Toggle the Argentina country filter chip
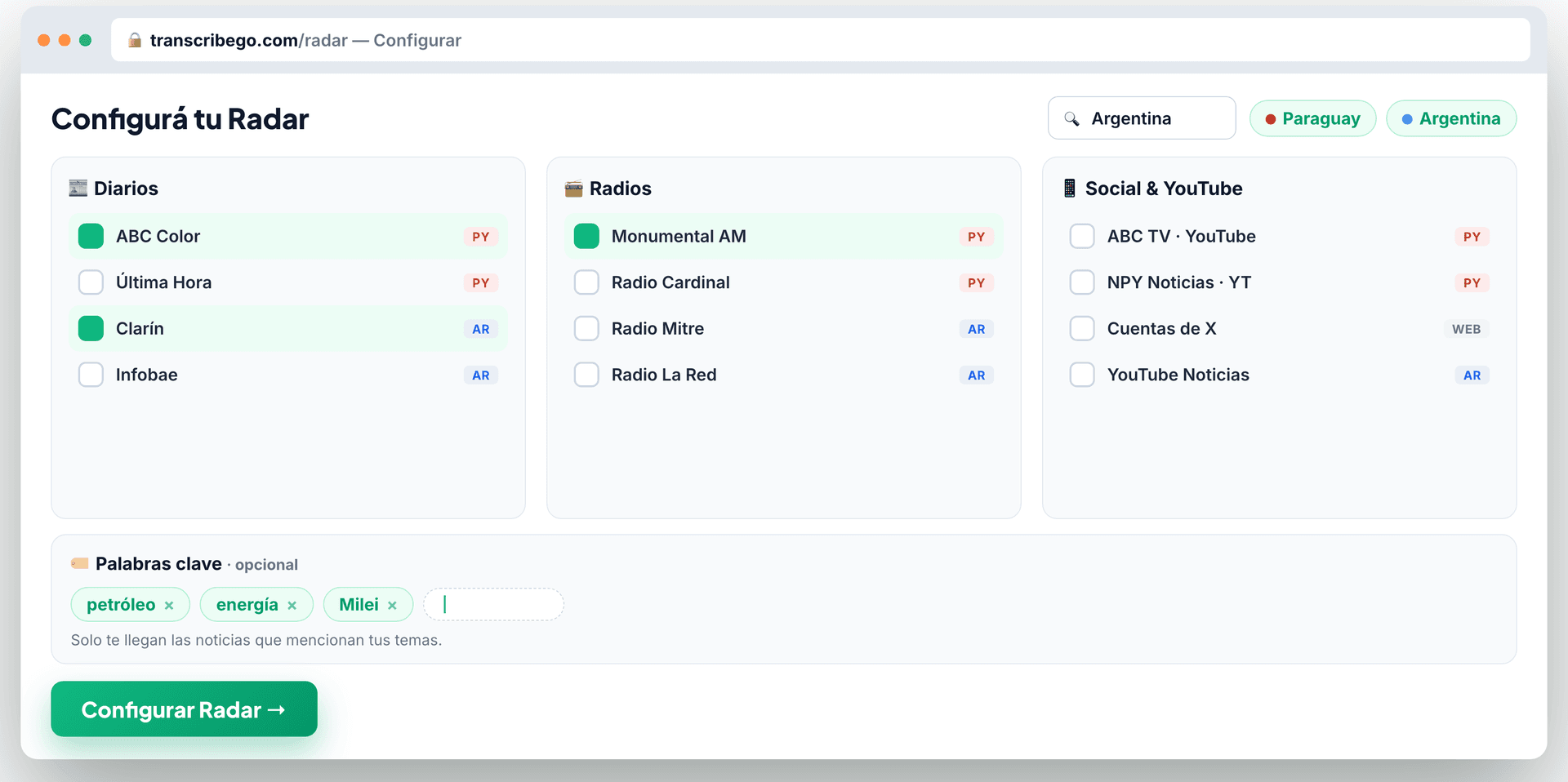The height and width of the screenshot is (782, 1568). (1451, 118)
